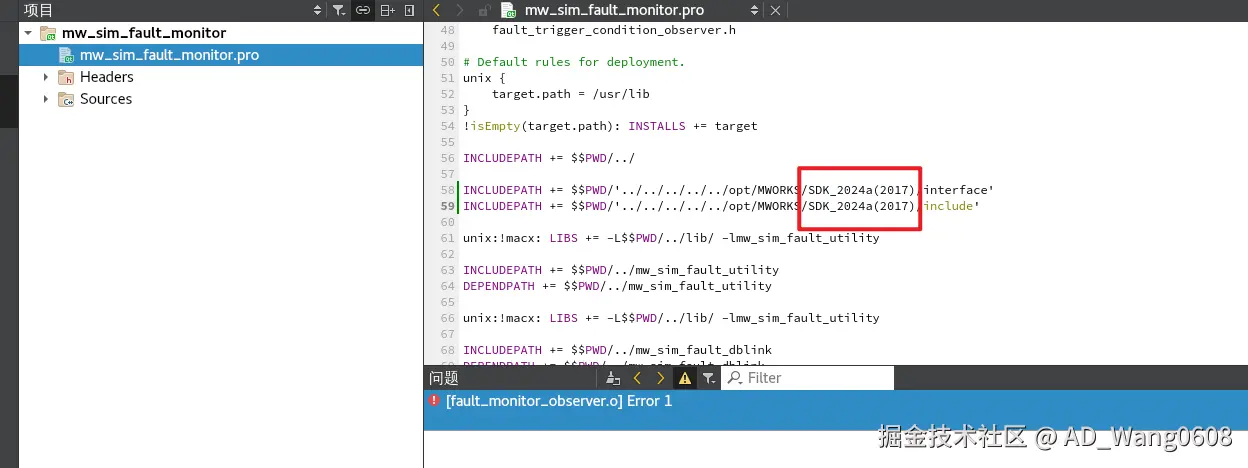Close the mw_sim_fault_monitor.pro editor document

776,10
